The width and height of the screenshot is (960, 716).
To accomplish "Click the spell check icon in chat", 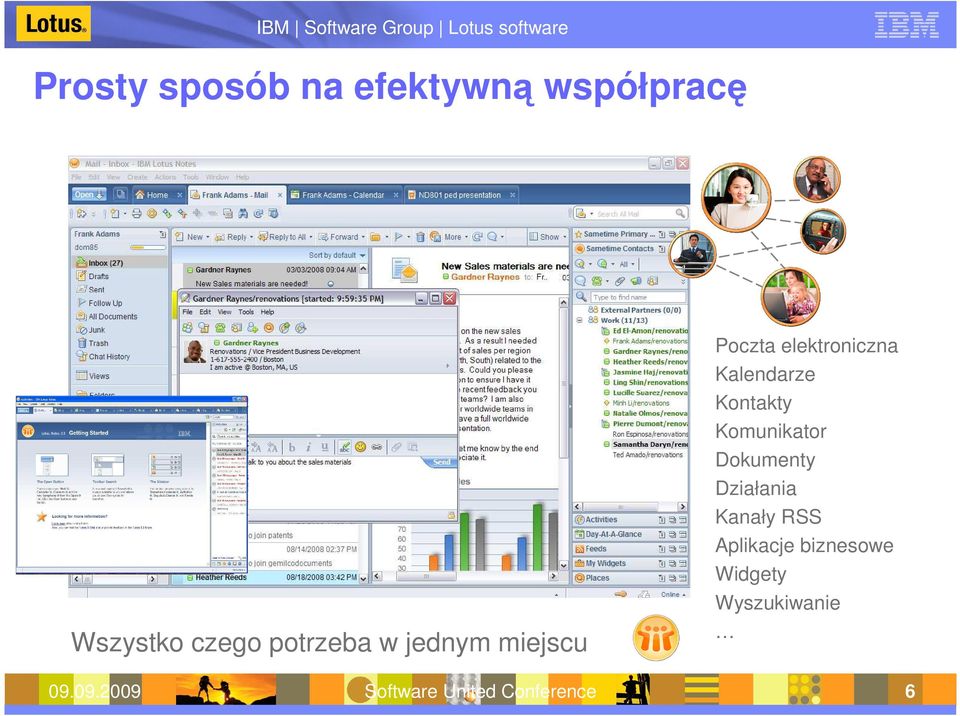I will [x=345, y=447].
